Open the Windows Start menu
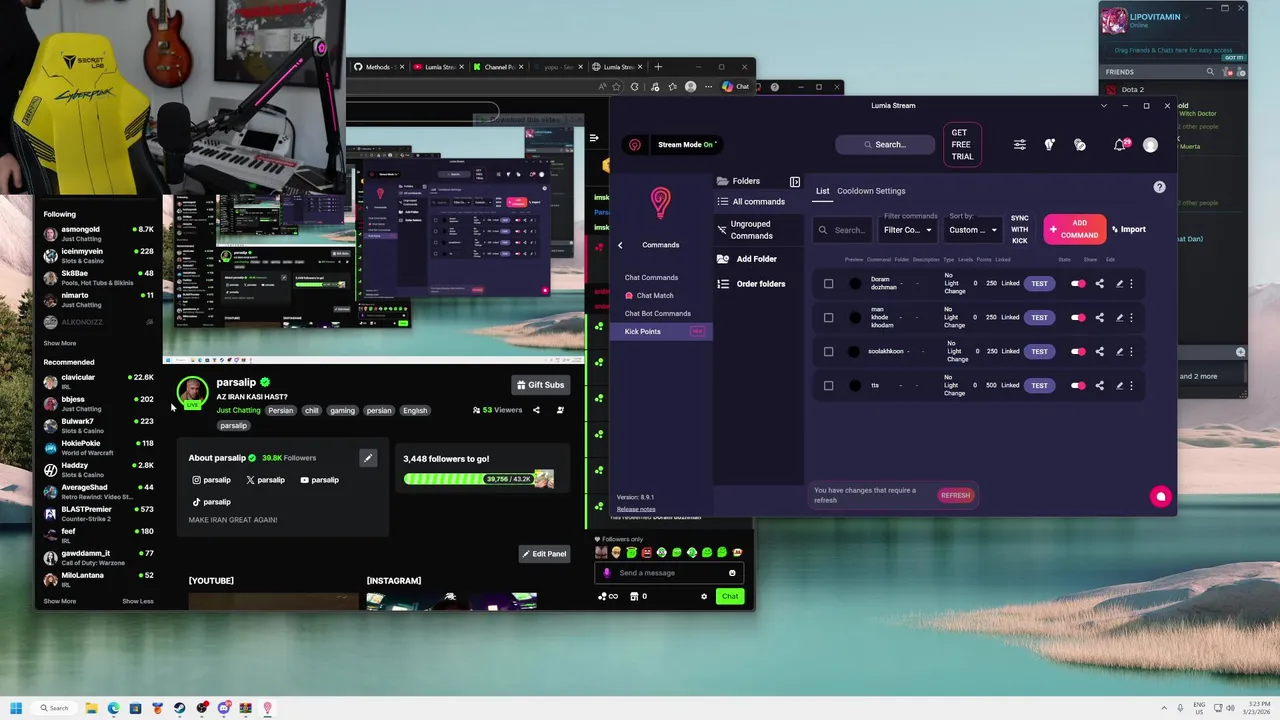This screenshot has width=1280, height=720. [x=15, y=708]
